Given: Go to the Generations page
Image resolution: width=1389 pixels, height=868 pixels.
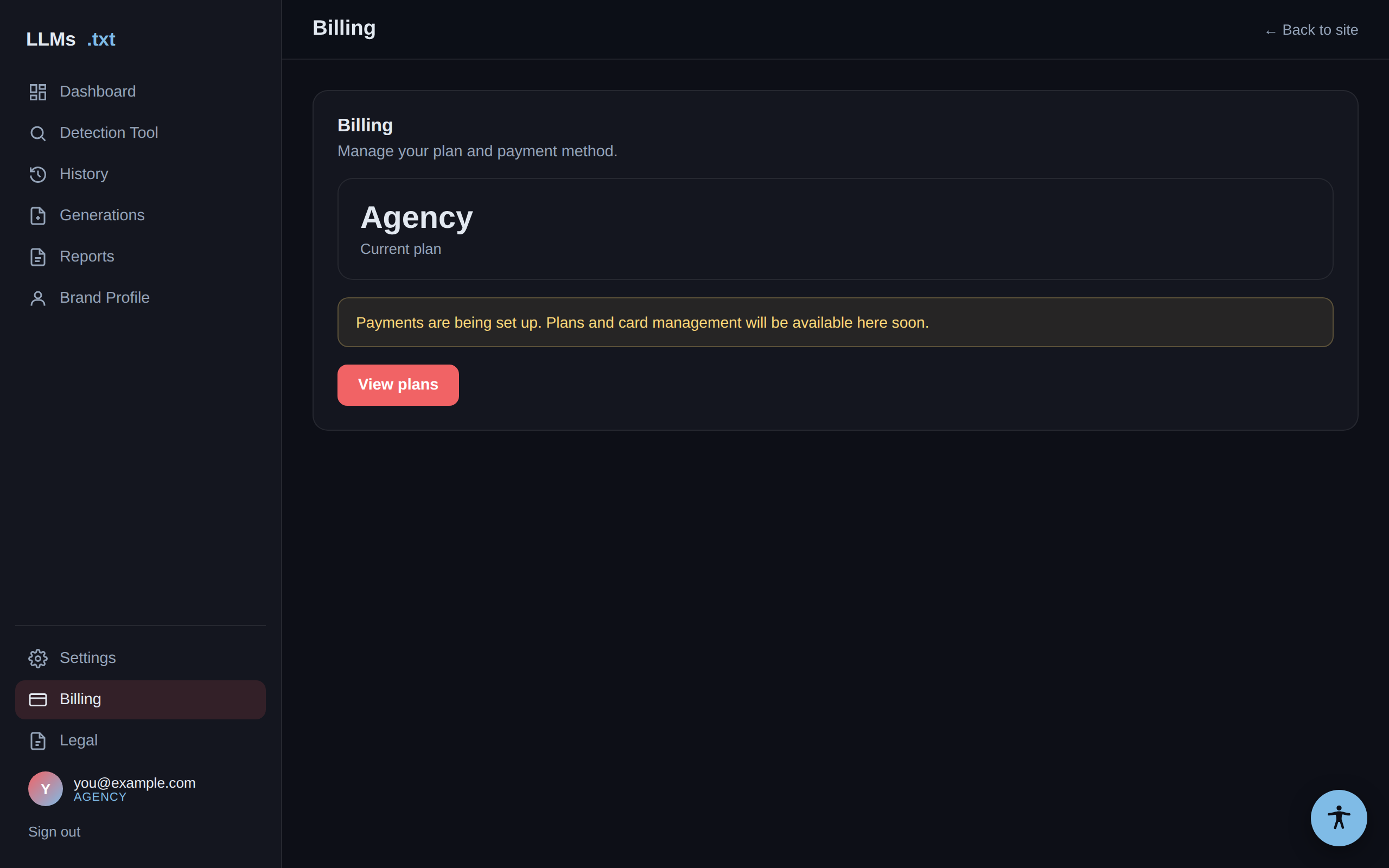Looking at the screenshot, I should [140, 216].
